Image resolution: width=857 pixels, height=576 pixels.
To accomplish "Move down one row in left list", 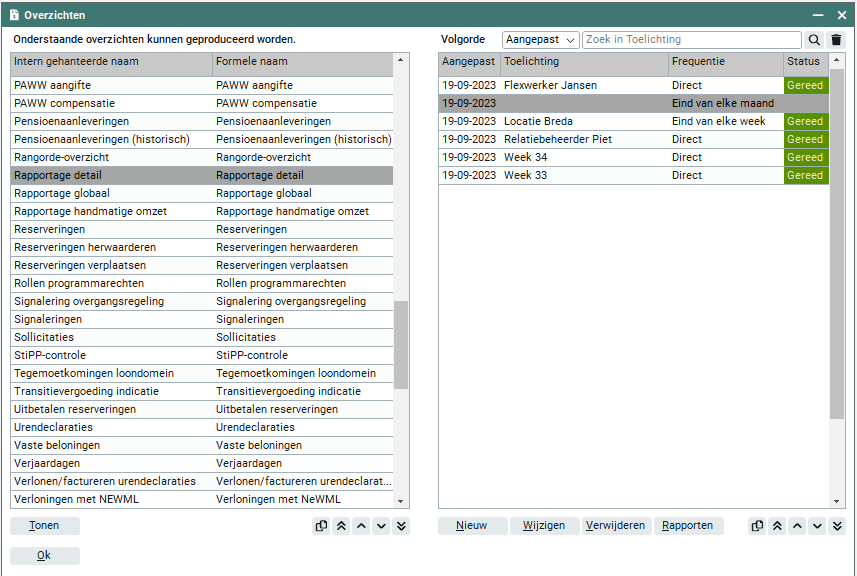I will pos(381,526).
